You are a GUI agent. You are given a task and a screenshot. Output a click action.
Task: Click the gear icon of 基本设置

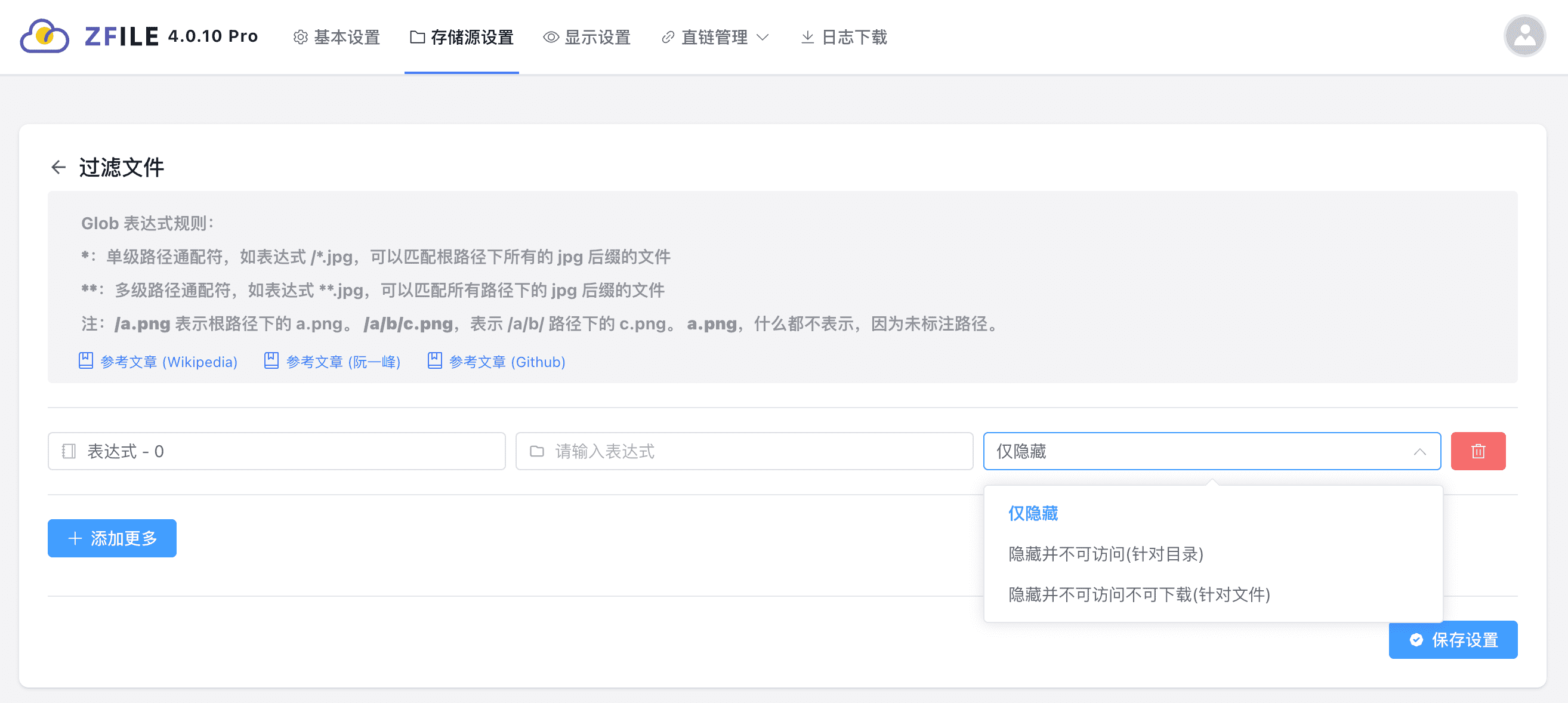[300, 37]
